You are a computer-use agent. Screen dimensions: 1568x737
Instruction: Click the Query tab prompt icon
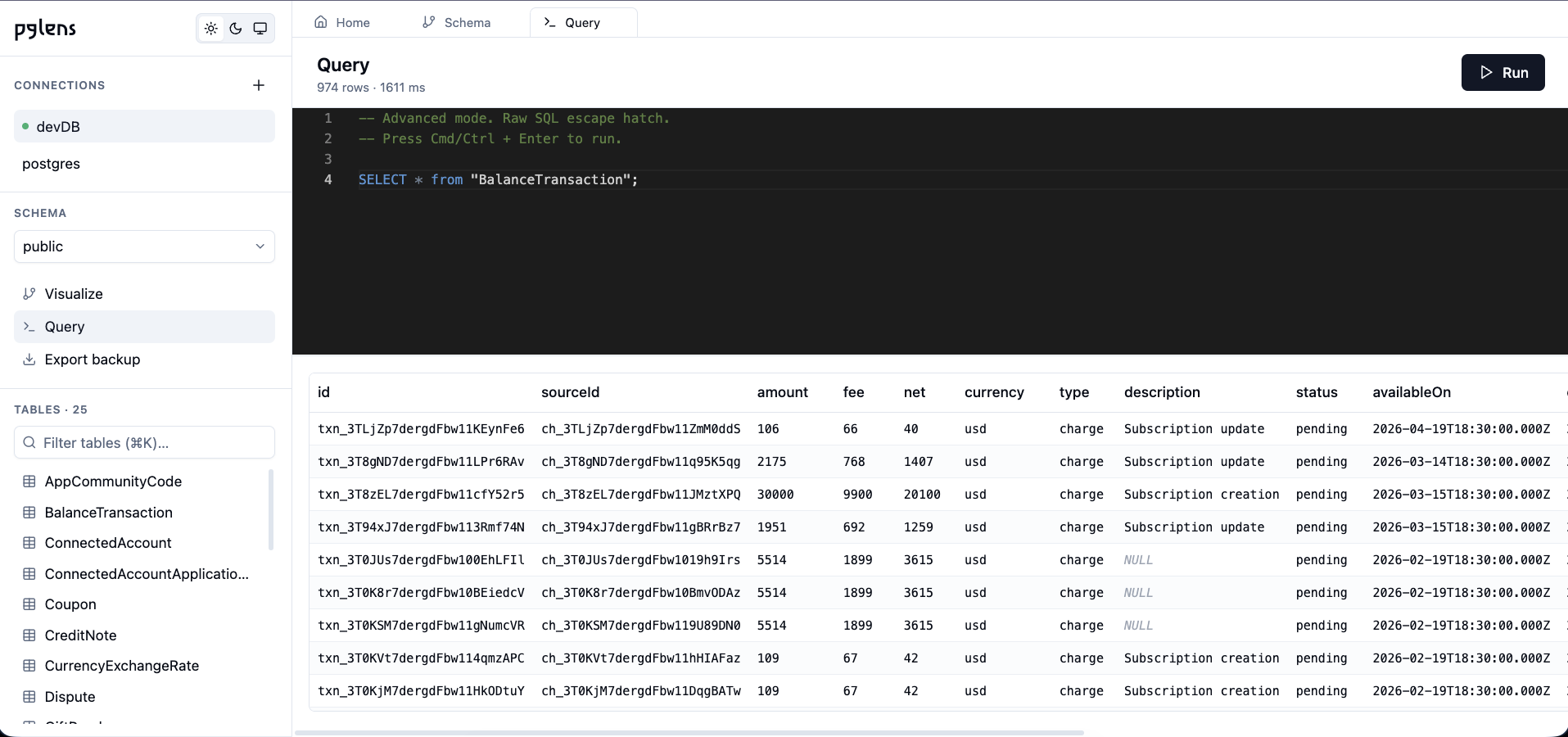[x=550, y=23]
